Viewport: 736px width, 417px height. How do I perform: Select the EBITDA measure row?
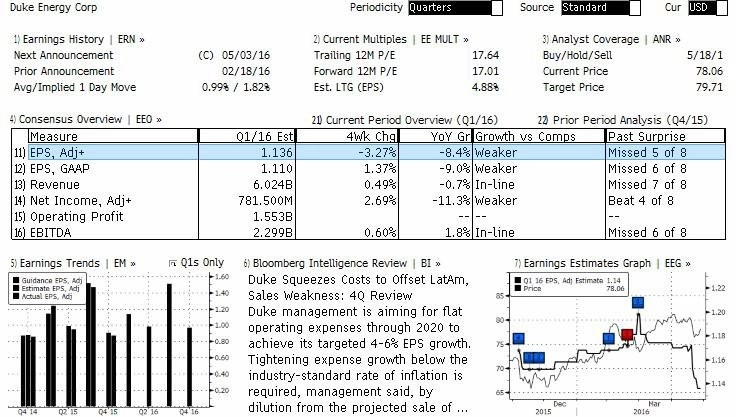coord(368,232)
